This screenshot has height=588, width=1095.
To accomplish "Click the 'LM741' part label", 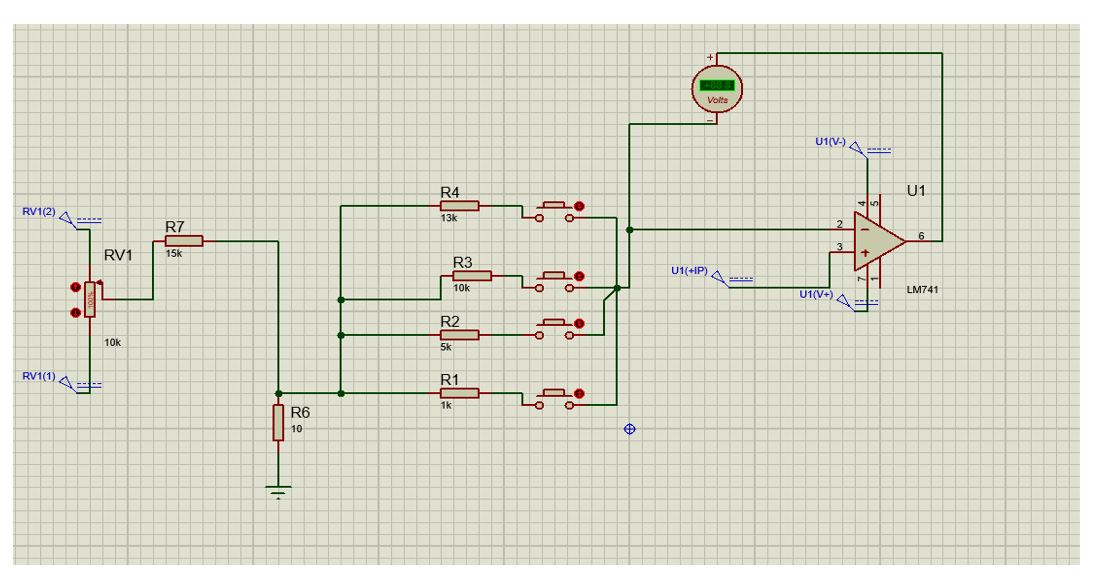I will point(923,290).
